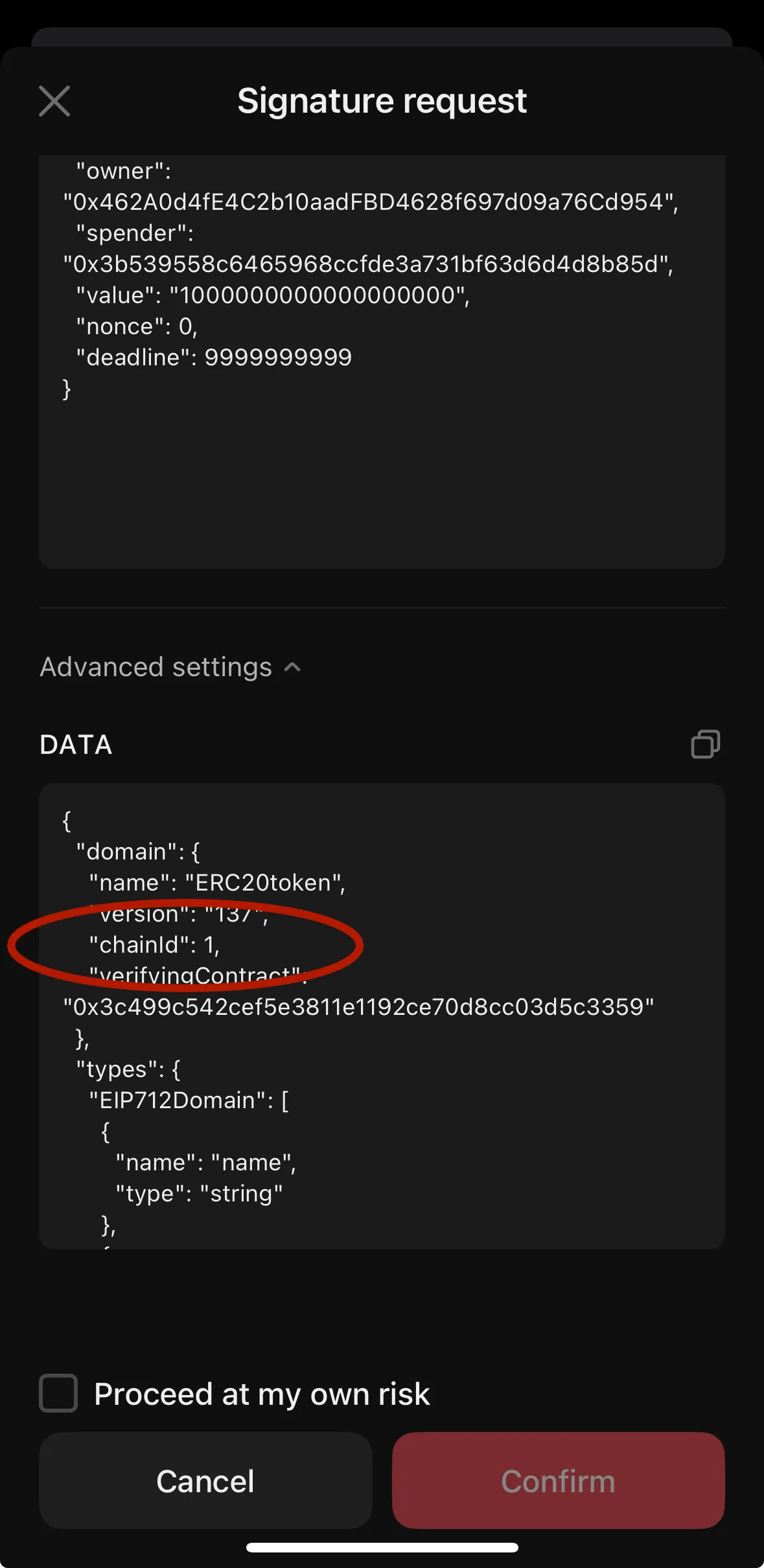The image size is (764, 1568).
Task: Tap the nonce line in message
Action: (136, 326)
